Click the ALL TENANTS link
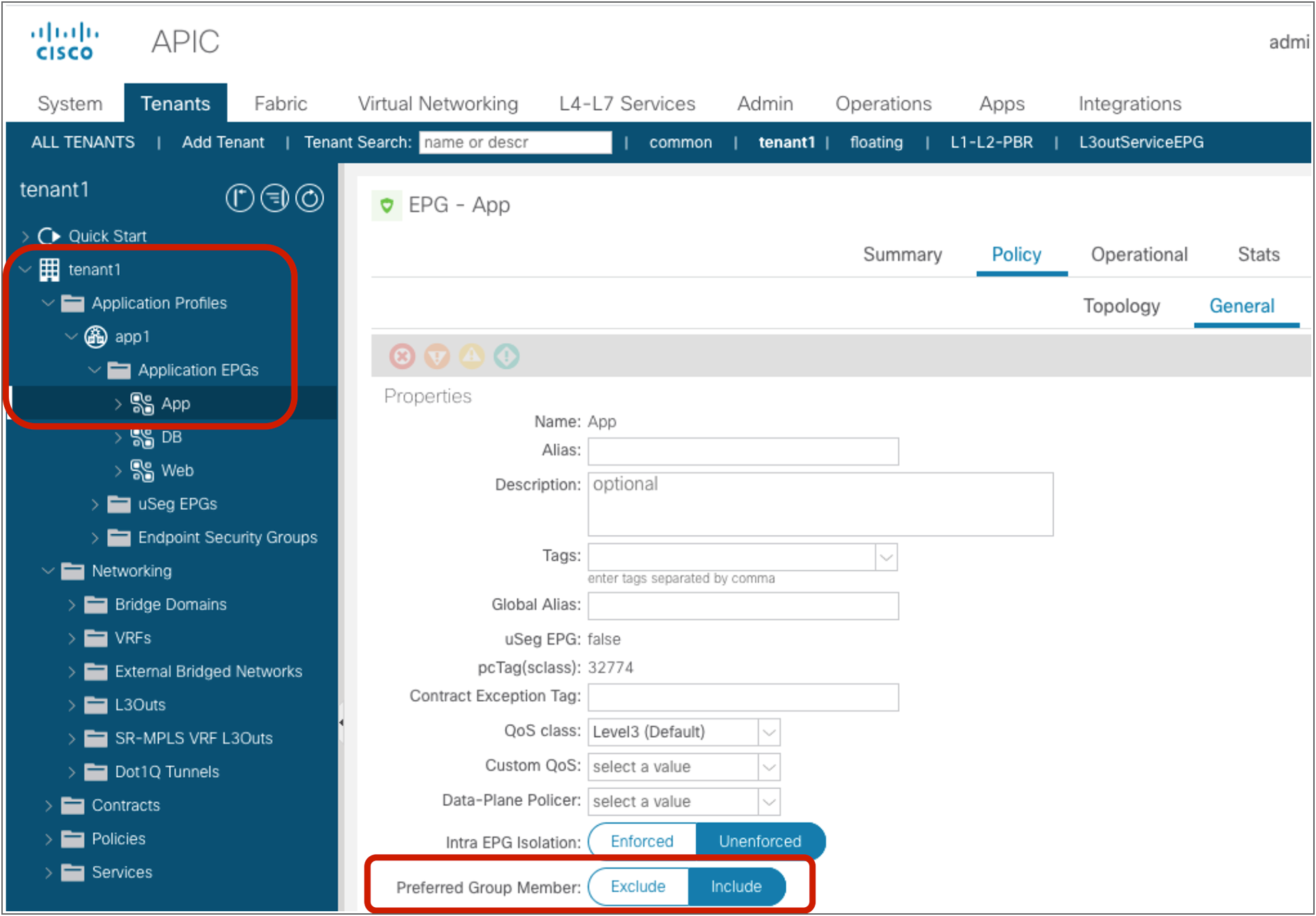This screenshot has width=1316, height=916. (x=83, y=142)
